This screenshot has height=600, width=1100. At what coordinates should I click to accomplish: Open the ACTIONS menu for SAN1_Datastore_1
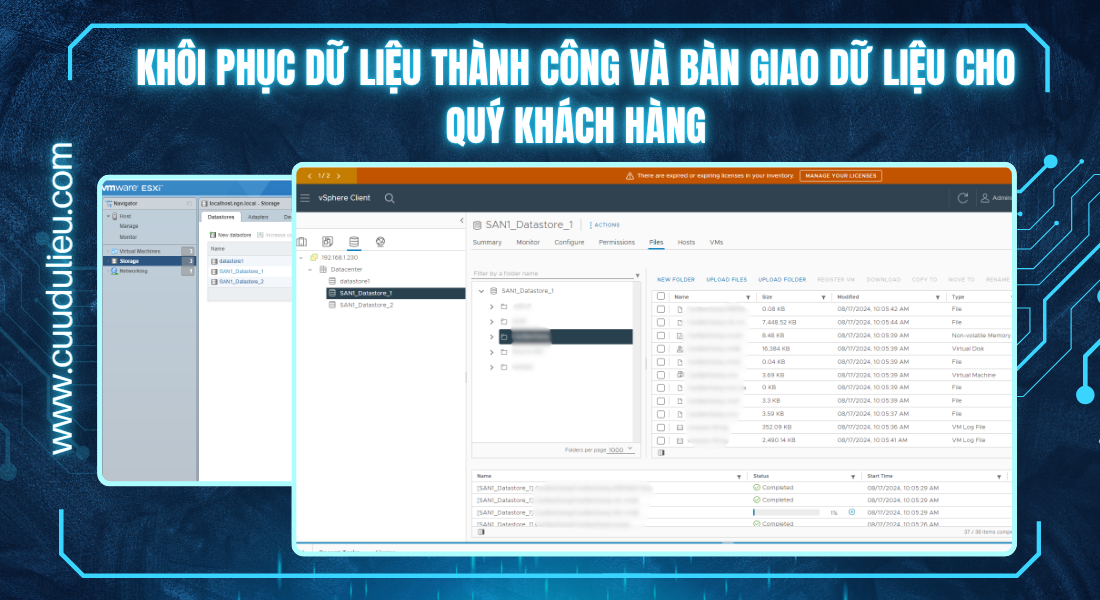pyautogui.click(x=605, y=225)
